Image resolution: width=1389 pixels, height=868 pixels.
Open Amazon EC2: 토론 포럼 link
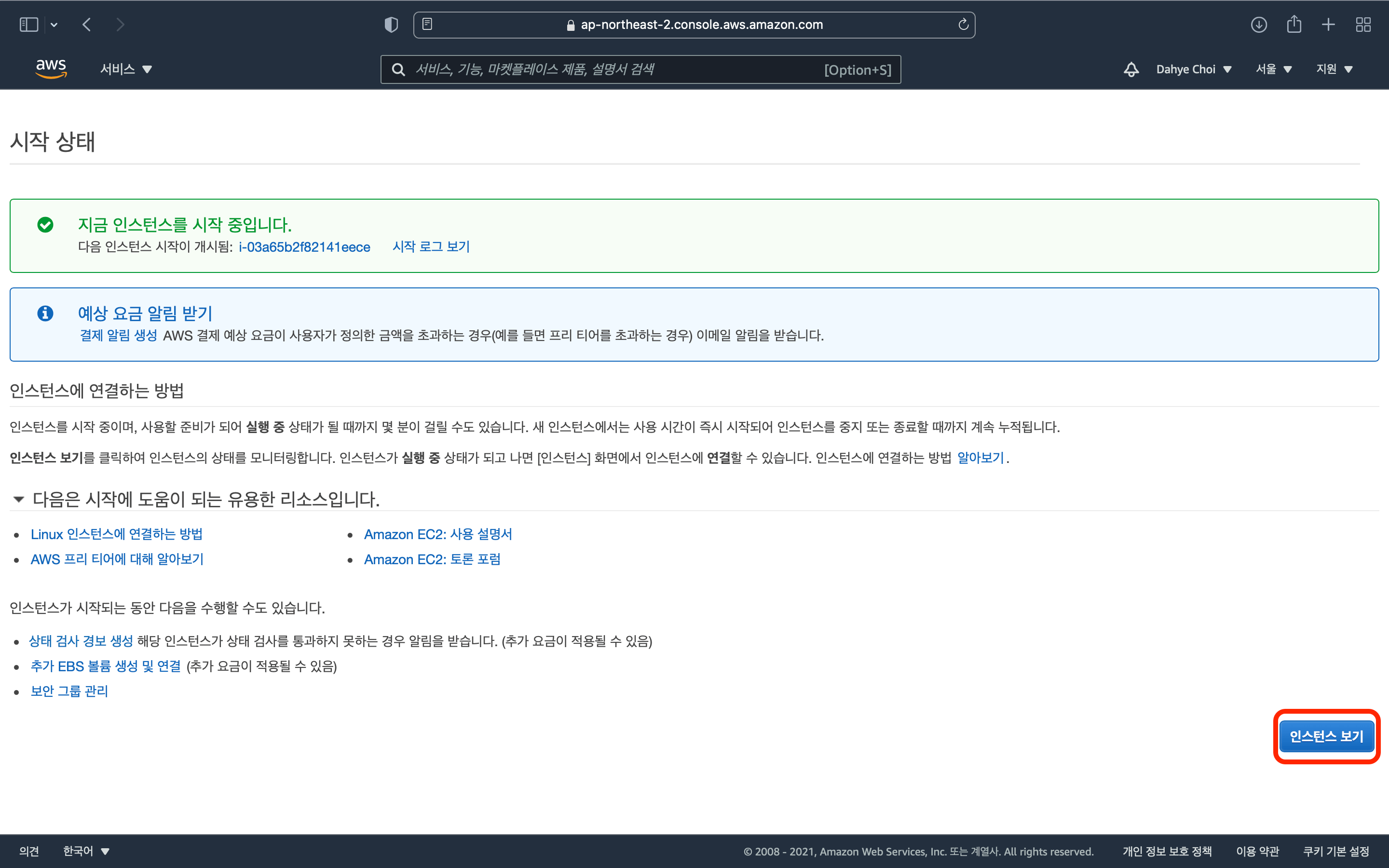(x=432, y=559)
